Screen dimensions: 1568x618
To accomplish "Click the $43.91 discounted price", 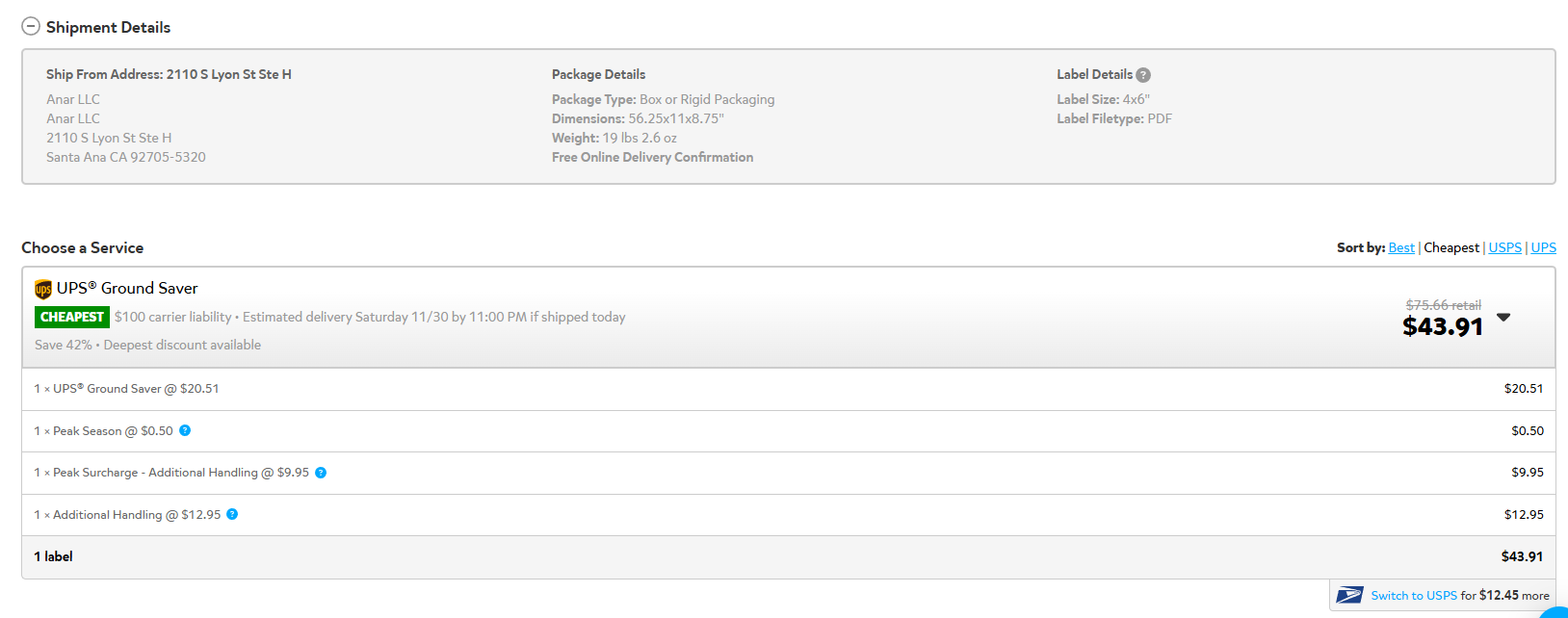I will tap(1443, 327).
